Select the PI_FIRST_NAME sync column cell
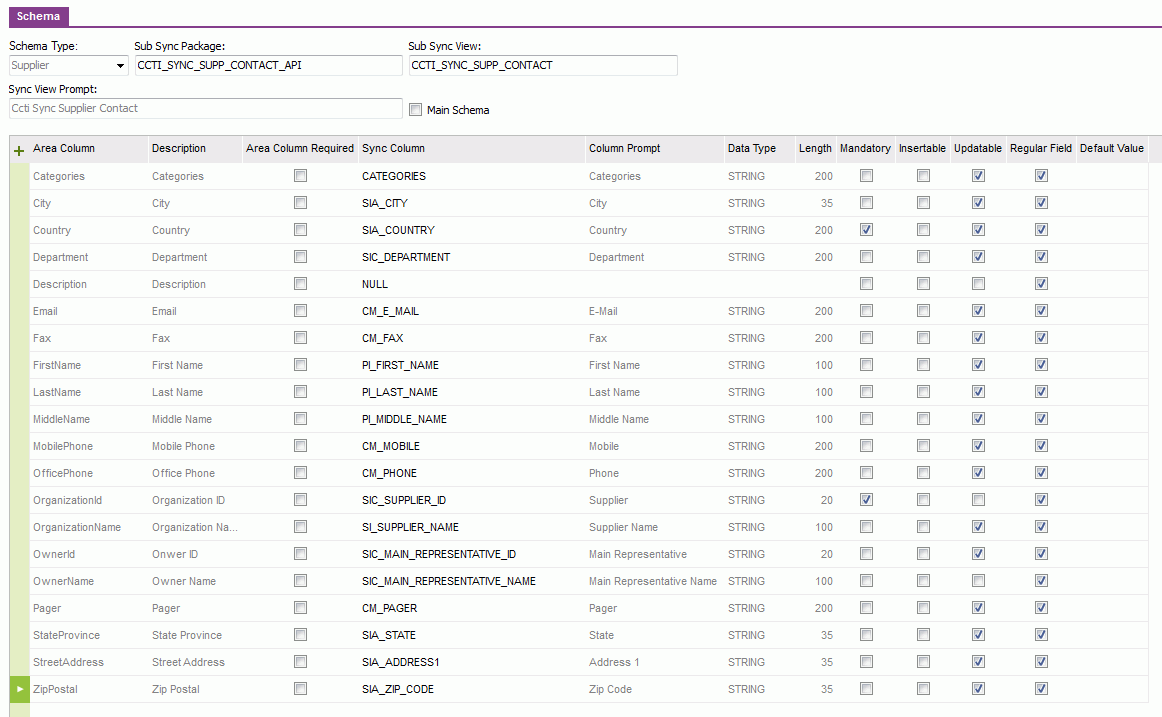The width and height of the screenshot is (1162, 717). (x=400, y=365)
